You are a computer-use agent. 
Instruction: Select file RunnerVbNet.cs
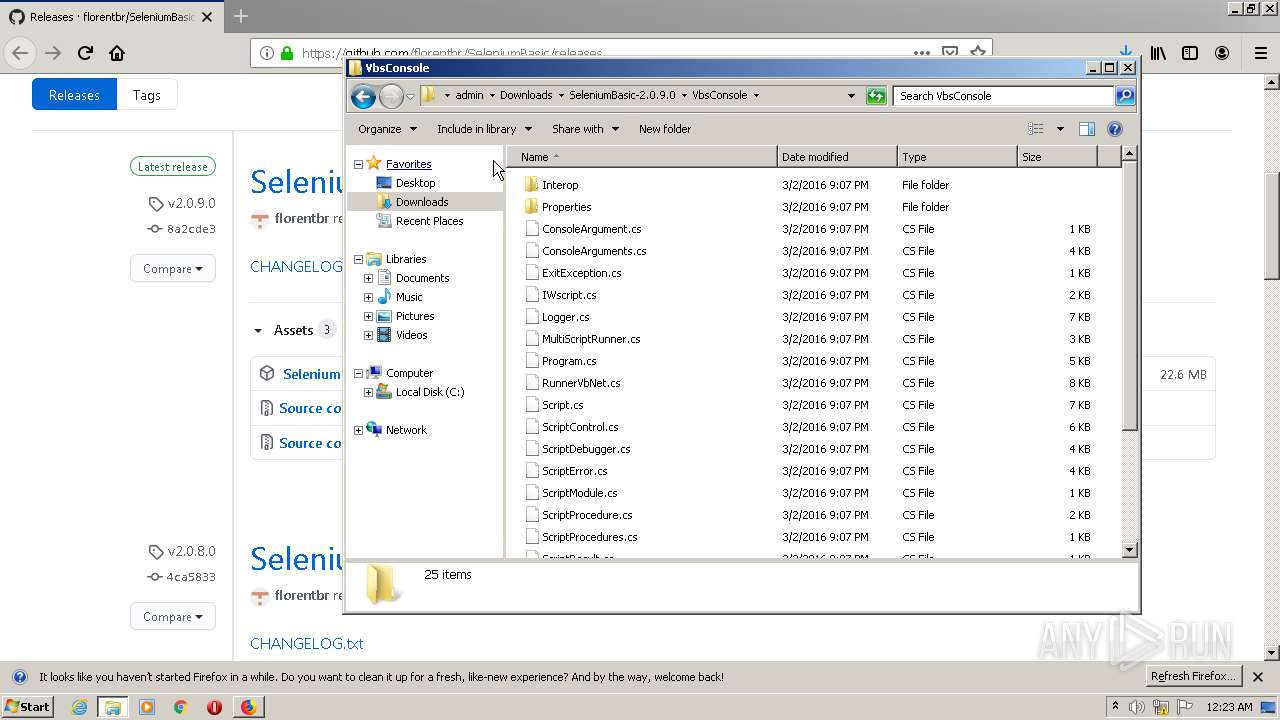pos(581,383)
